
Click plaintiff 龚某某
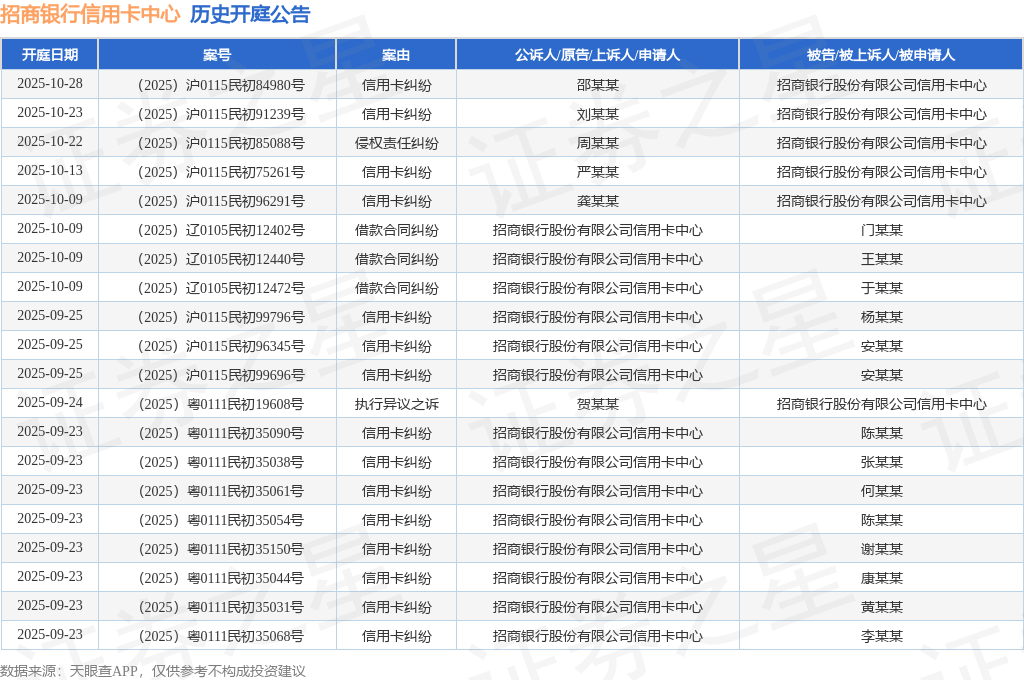598,201
